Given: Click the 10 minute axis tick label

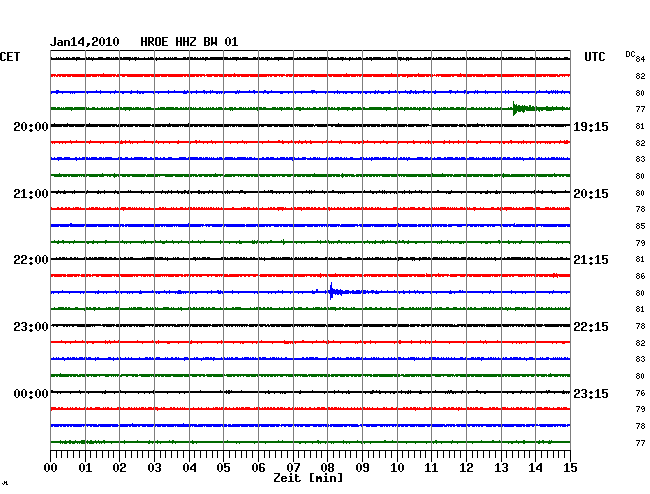Looking at the screenshot, I should [397, 467].
